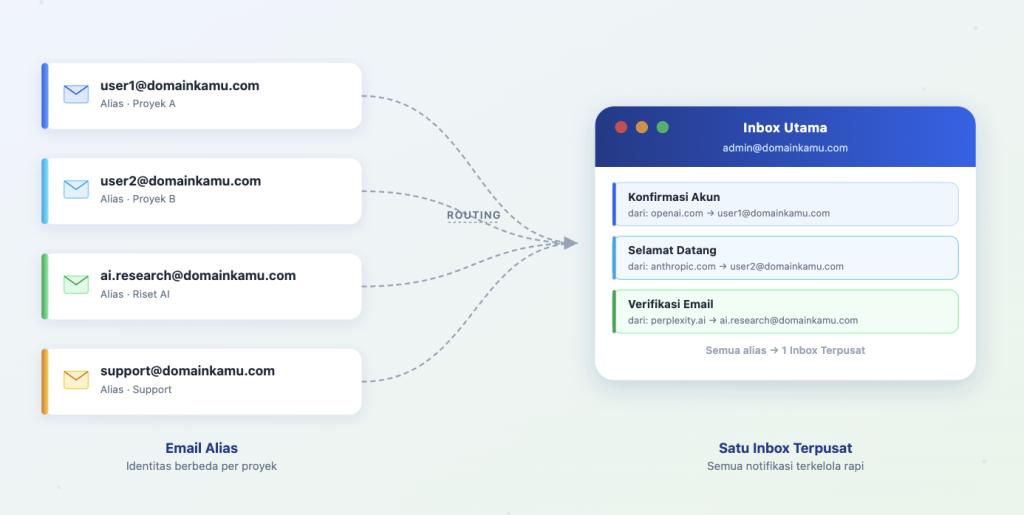The width and height of the screenshot is (1024, 515).
Task: Click the Email Alias heading
Action: pos(202,448)
